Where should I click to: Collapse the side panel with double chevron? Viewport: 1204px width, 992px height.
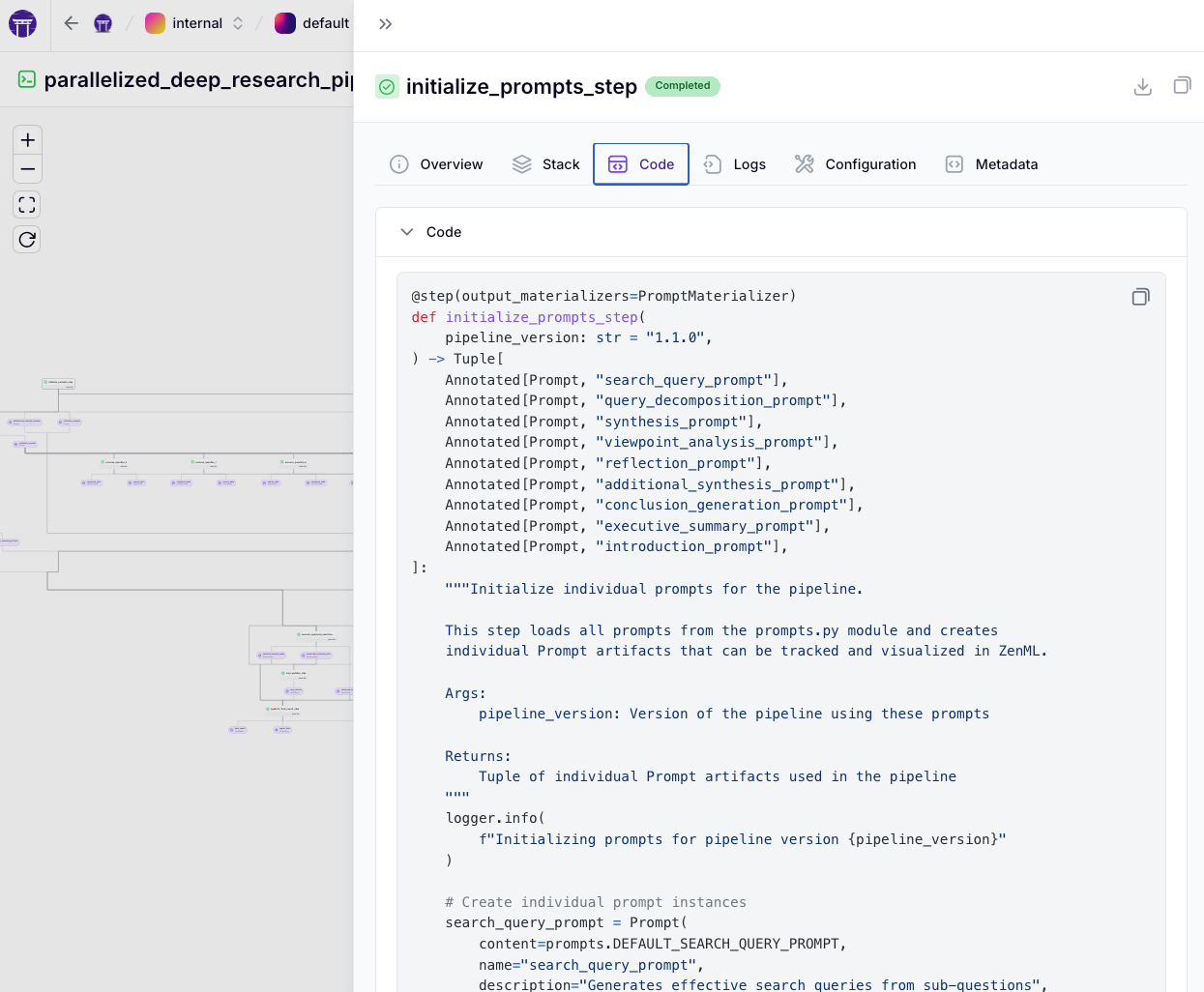[x=385, y=24]
